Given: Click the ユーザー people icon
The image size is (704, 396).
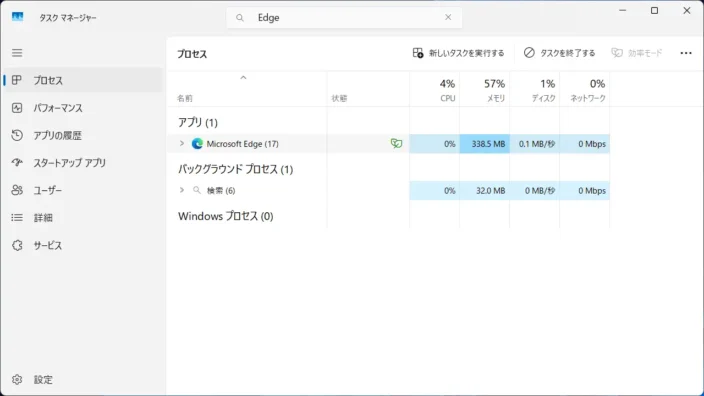Looking at the screenshot, I should 17,190.
